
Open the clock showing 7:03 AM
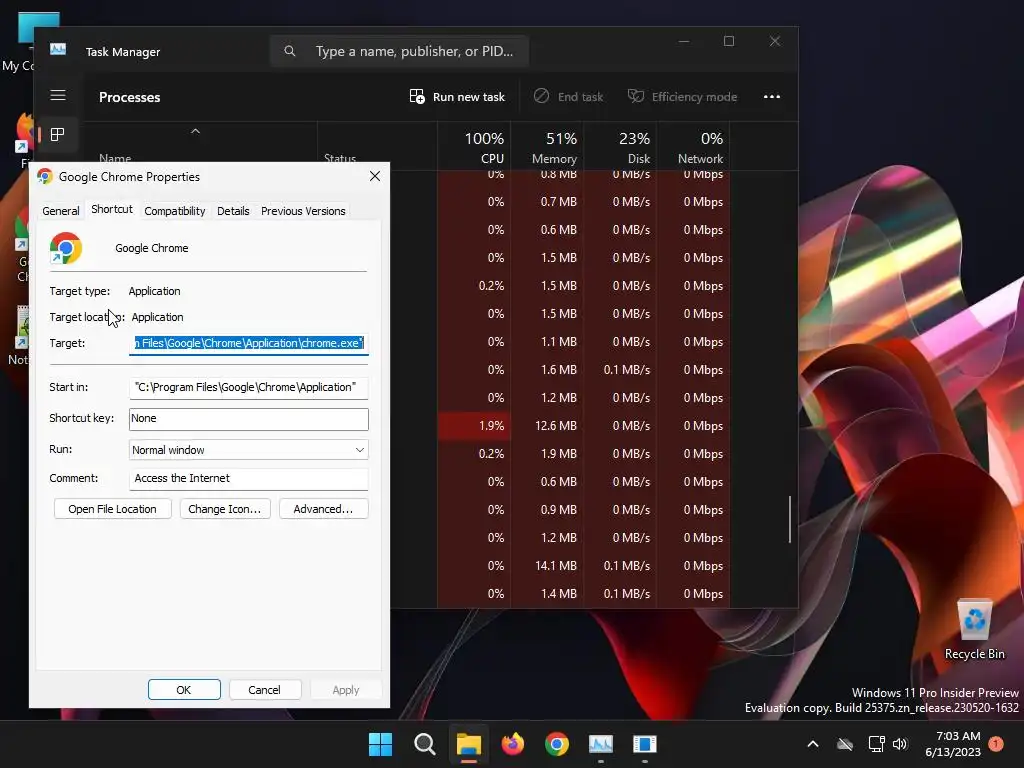tap(953, 744)
